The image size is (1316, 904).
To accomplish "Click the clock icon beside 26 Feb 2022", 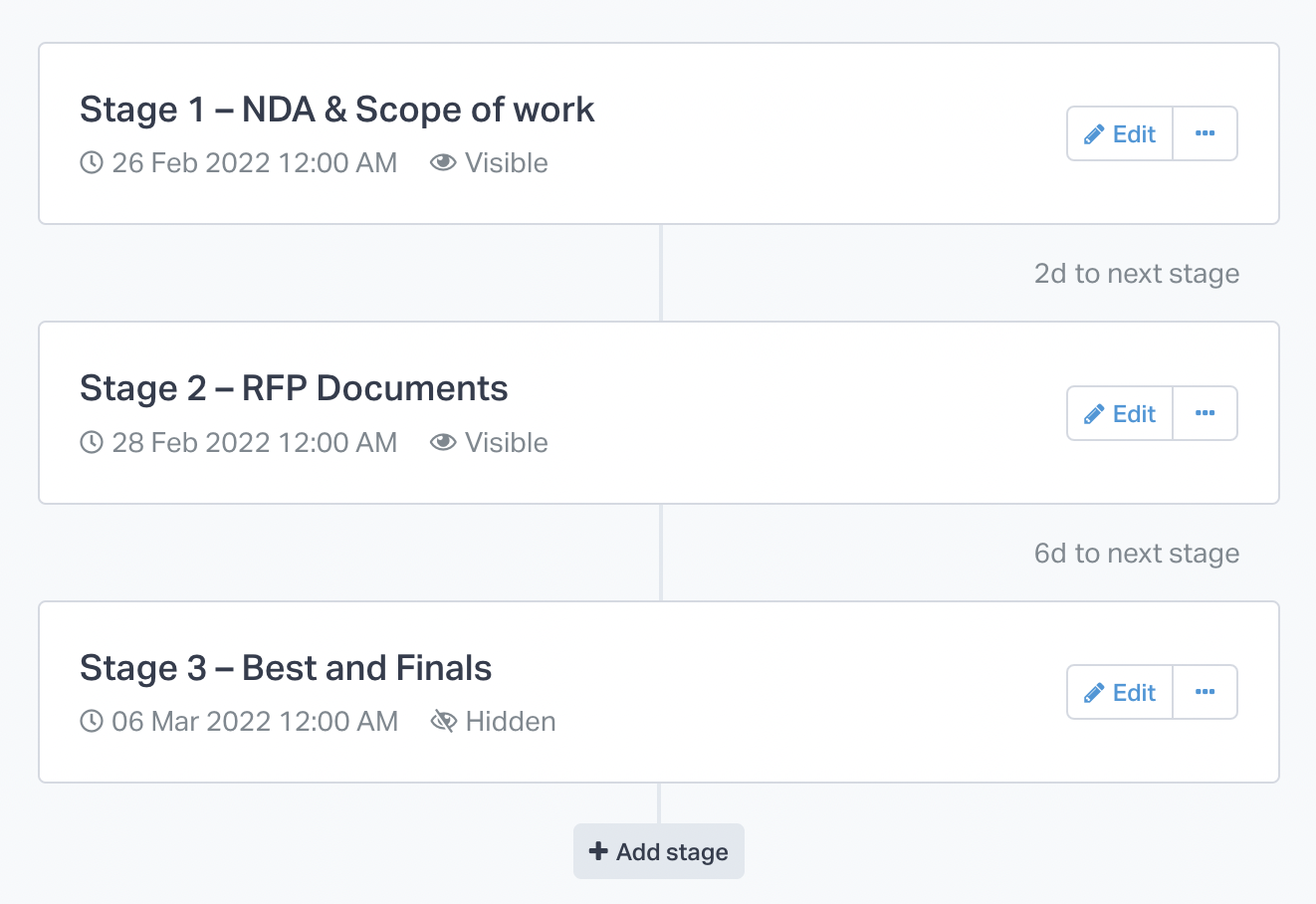I will [x=92, y=162].
